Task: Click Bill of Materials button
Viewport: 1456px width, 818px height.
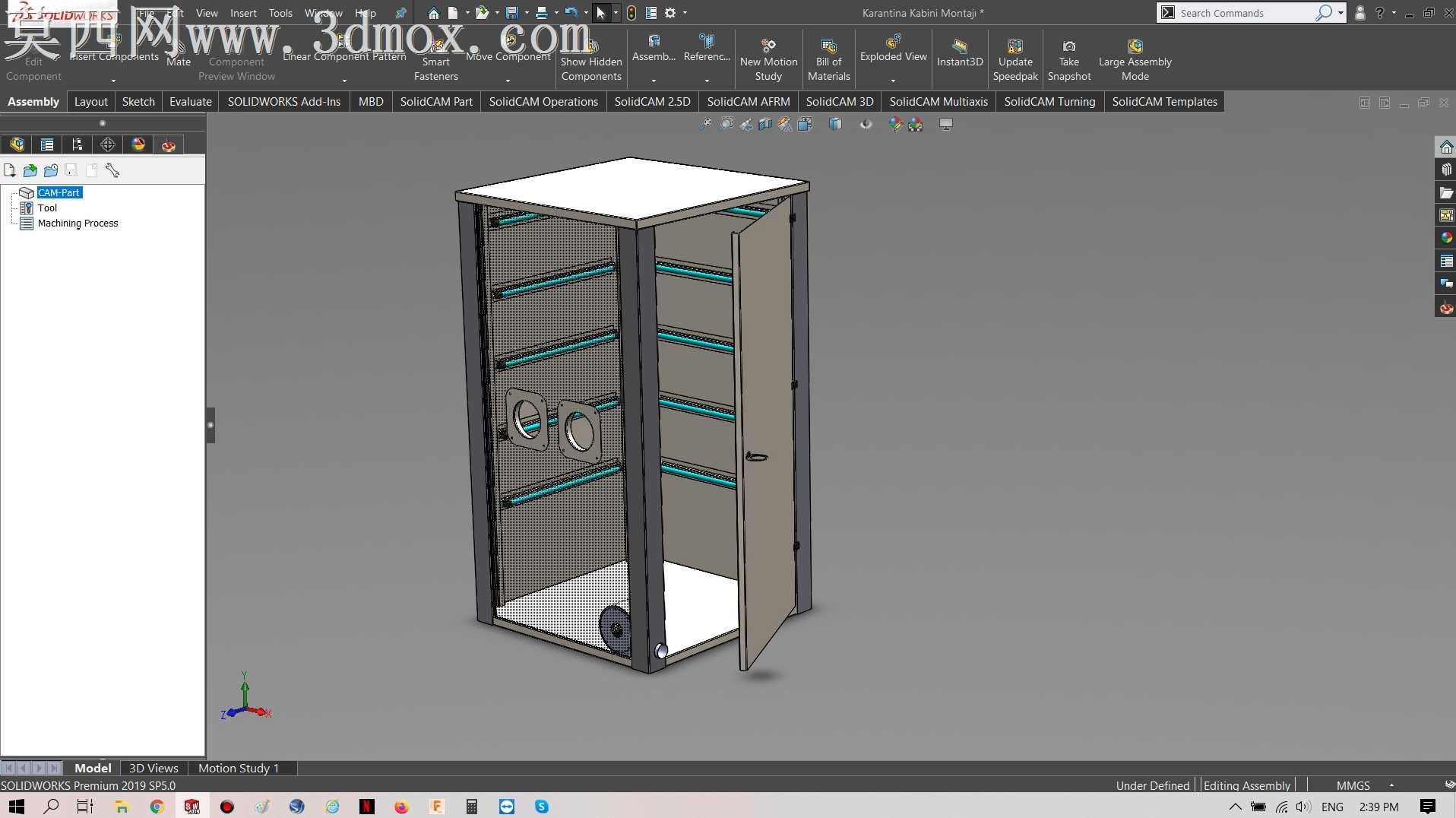Action: (828, 59)
